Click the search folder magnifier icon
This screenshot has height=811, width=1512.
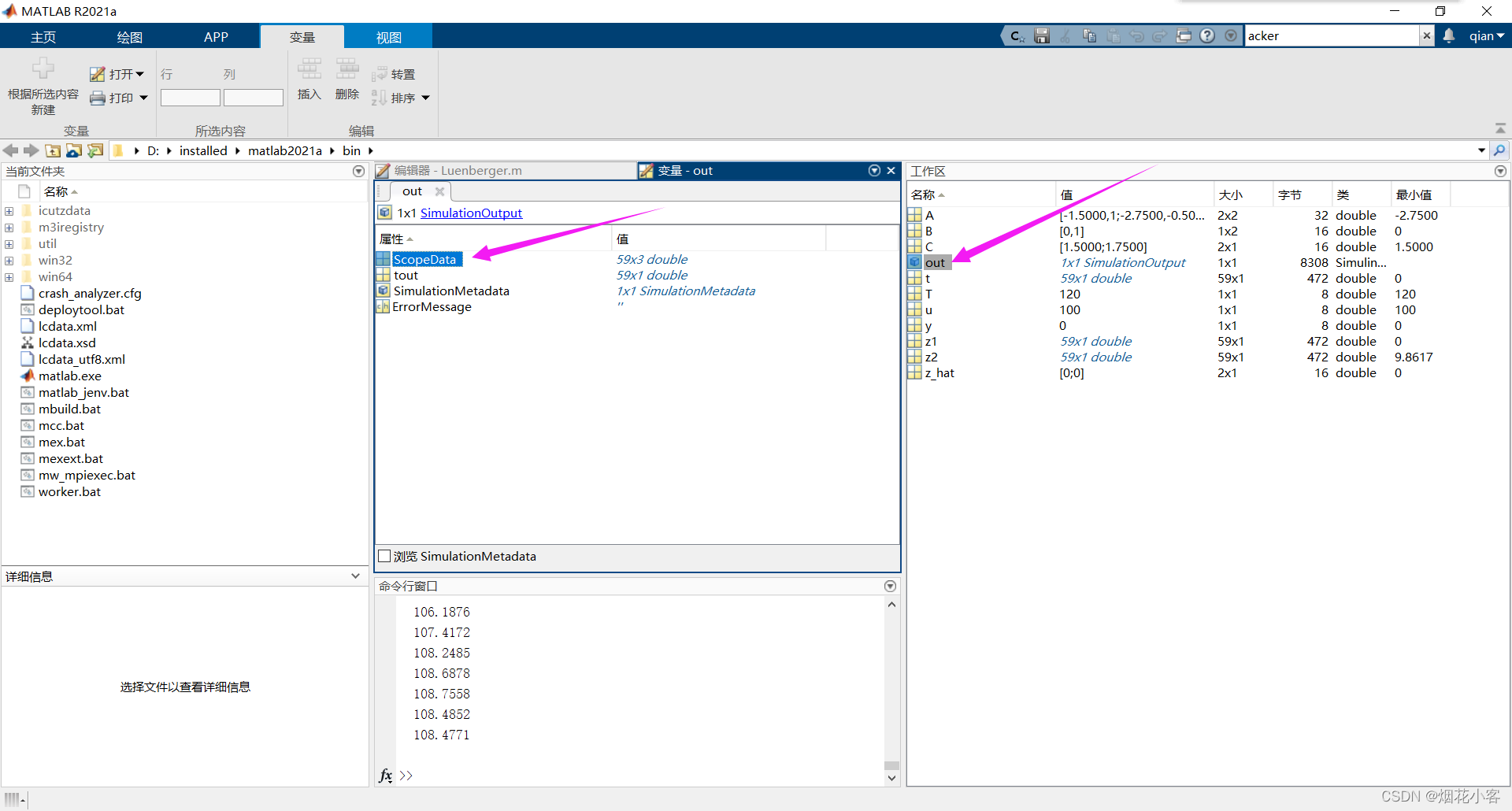[x=1499, y=150]
